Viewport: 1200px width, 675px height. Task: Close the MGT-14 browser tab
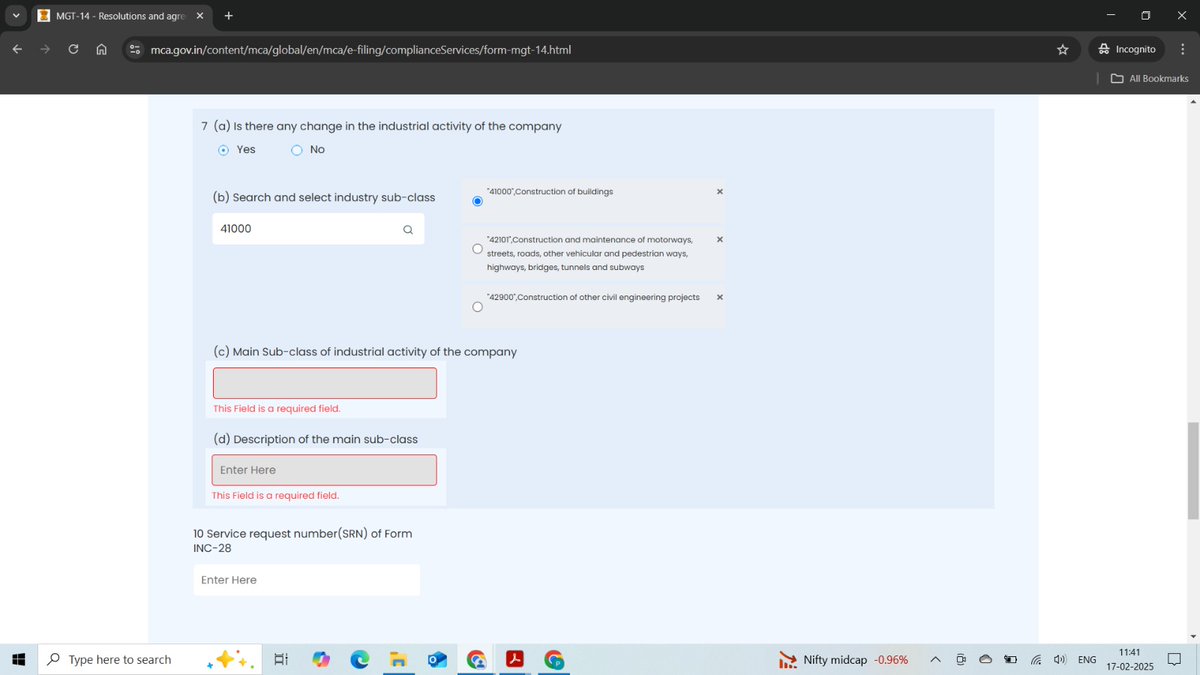199,16
